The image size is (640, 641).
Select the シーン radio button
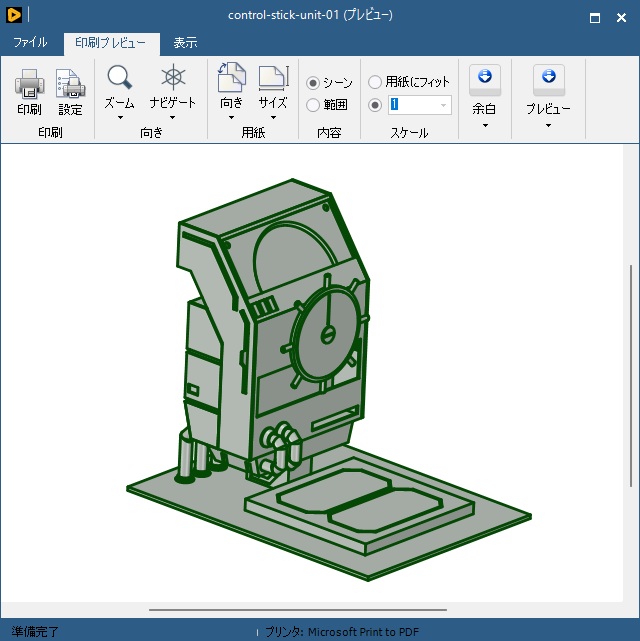pyautogui.click(x=313, y=83)
